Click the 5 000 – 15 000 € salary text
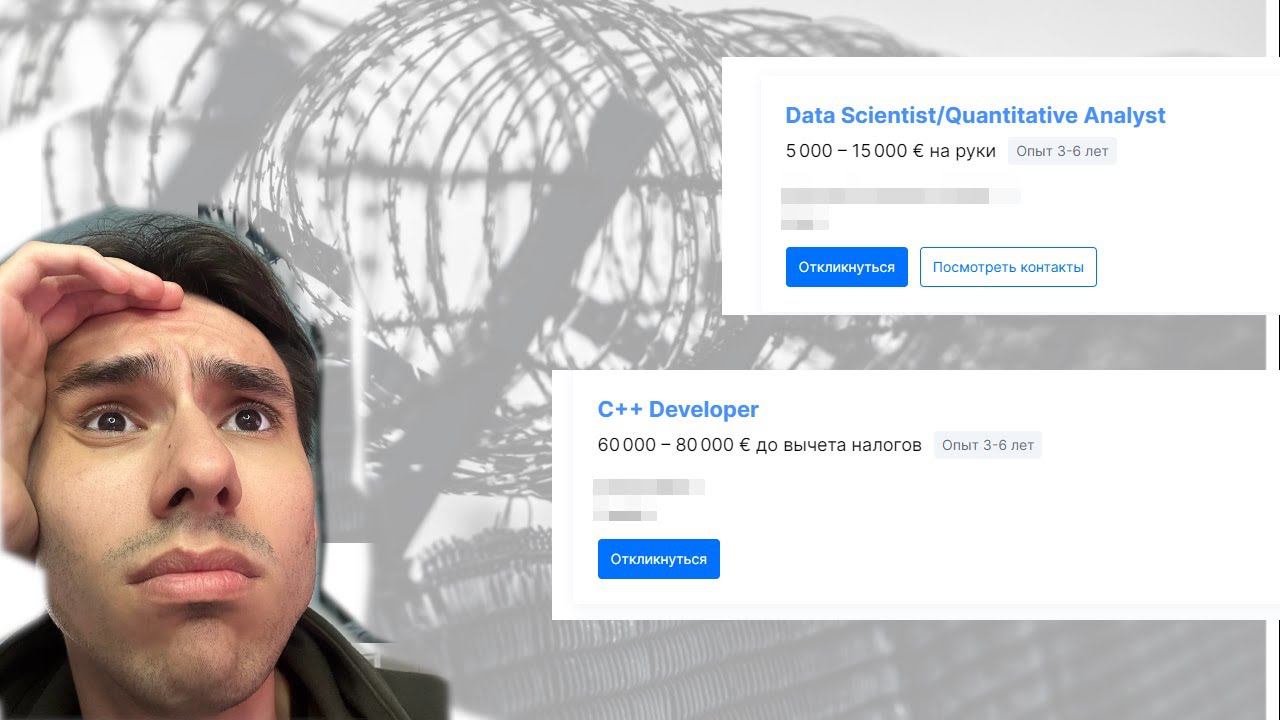The image size is (1280, 720). point(854,151)
